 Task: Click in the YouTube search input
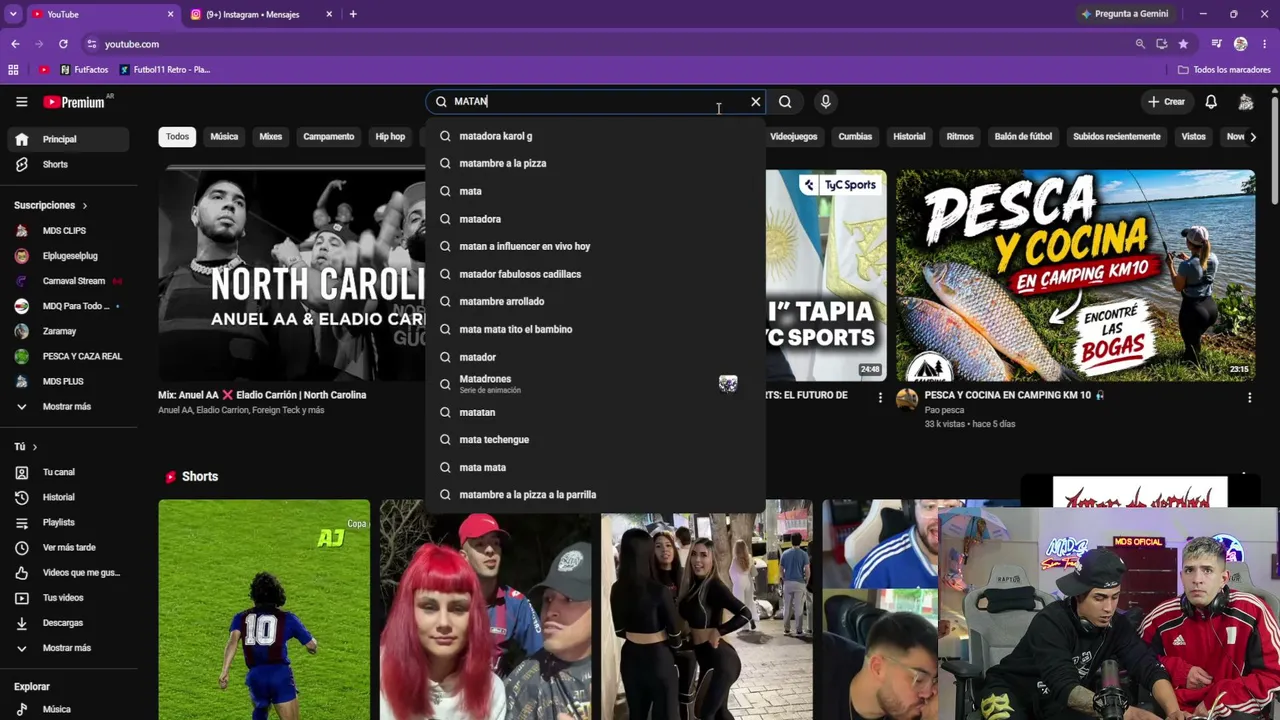tap(596, 101)
